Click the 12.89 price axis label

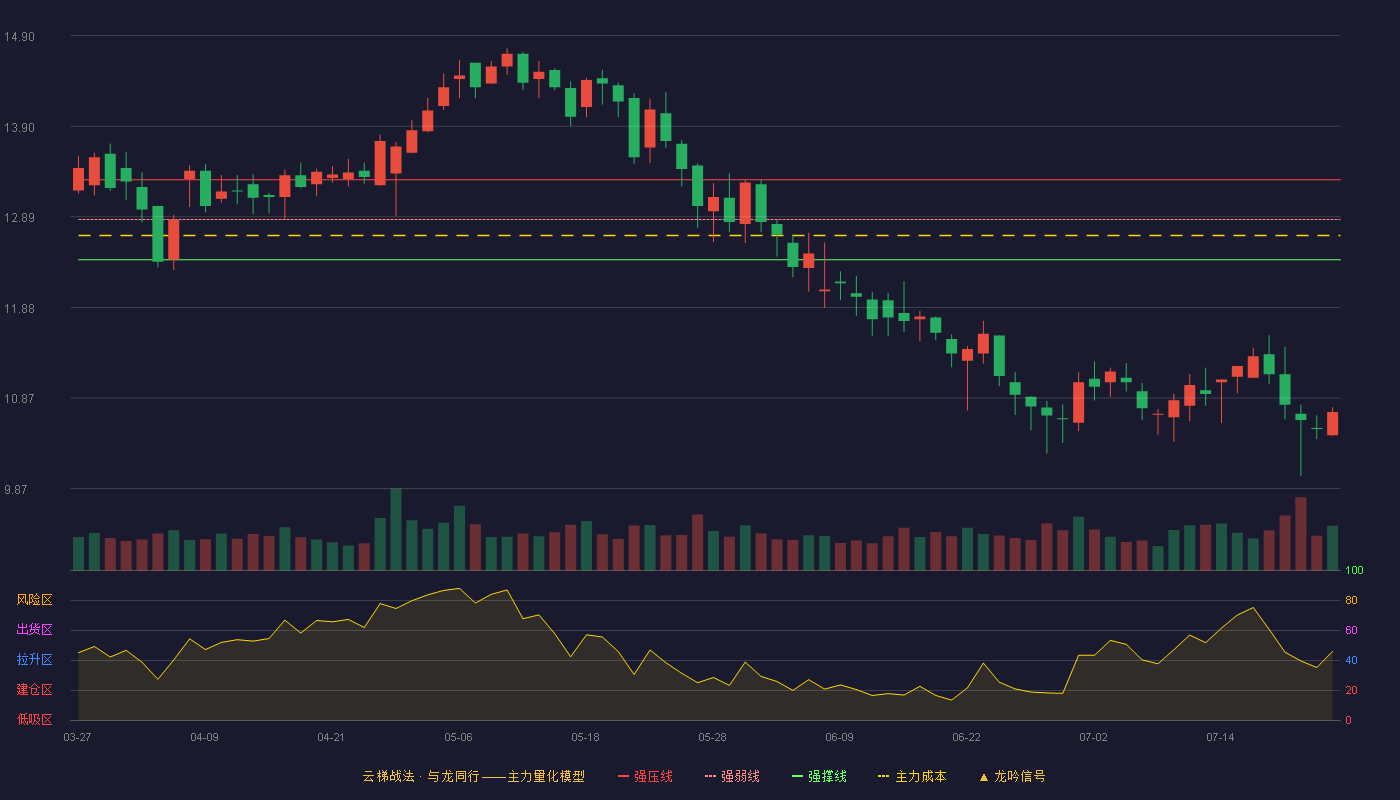click(19, 218)
